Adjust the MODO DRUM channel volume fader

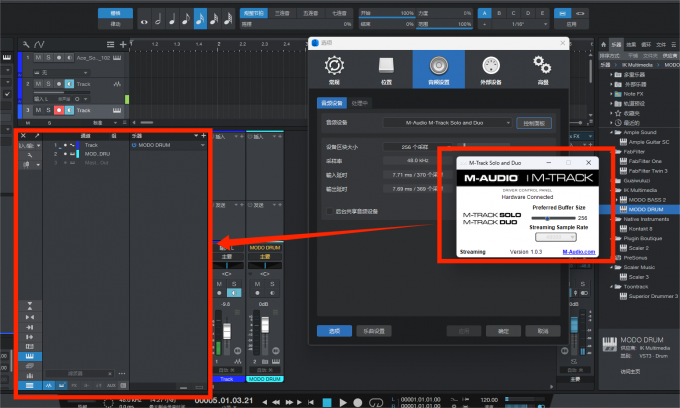[265, 325]
